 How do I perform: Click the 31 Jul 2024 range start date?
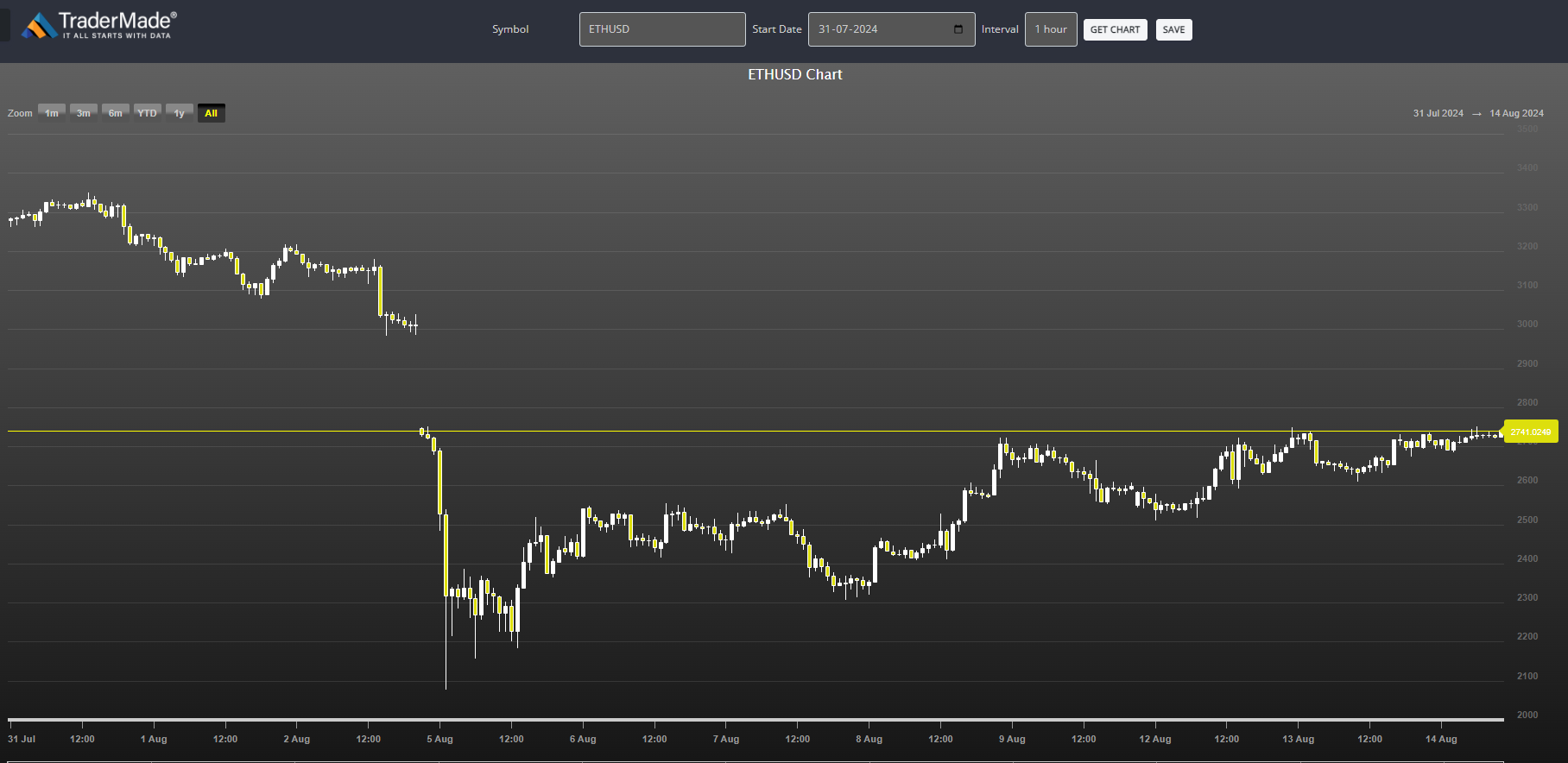[x=1438, y=113]
